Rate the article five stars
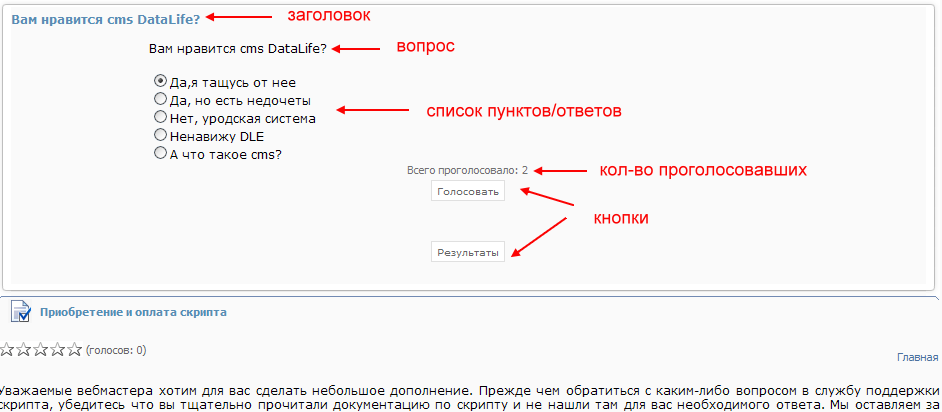Screen dimensions: 942x412 click(74, 350)
